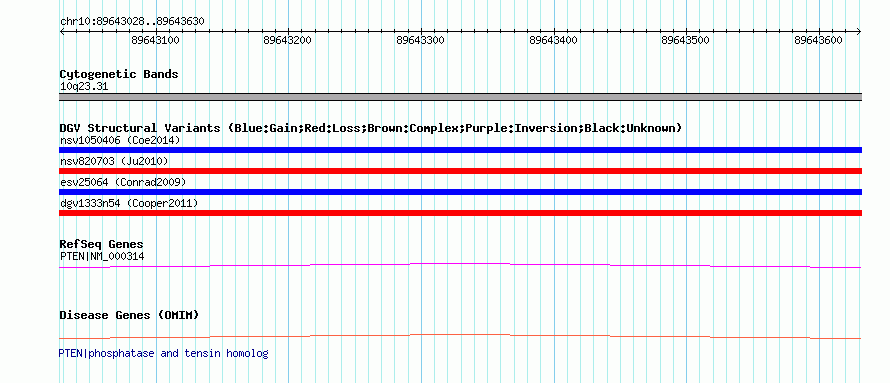Image resolution: width=890 pixels, height=383 pixels.
Task: Select the blue gain bar for esv25064
Action: (460, 192)
